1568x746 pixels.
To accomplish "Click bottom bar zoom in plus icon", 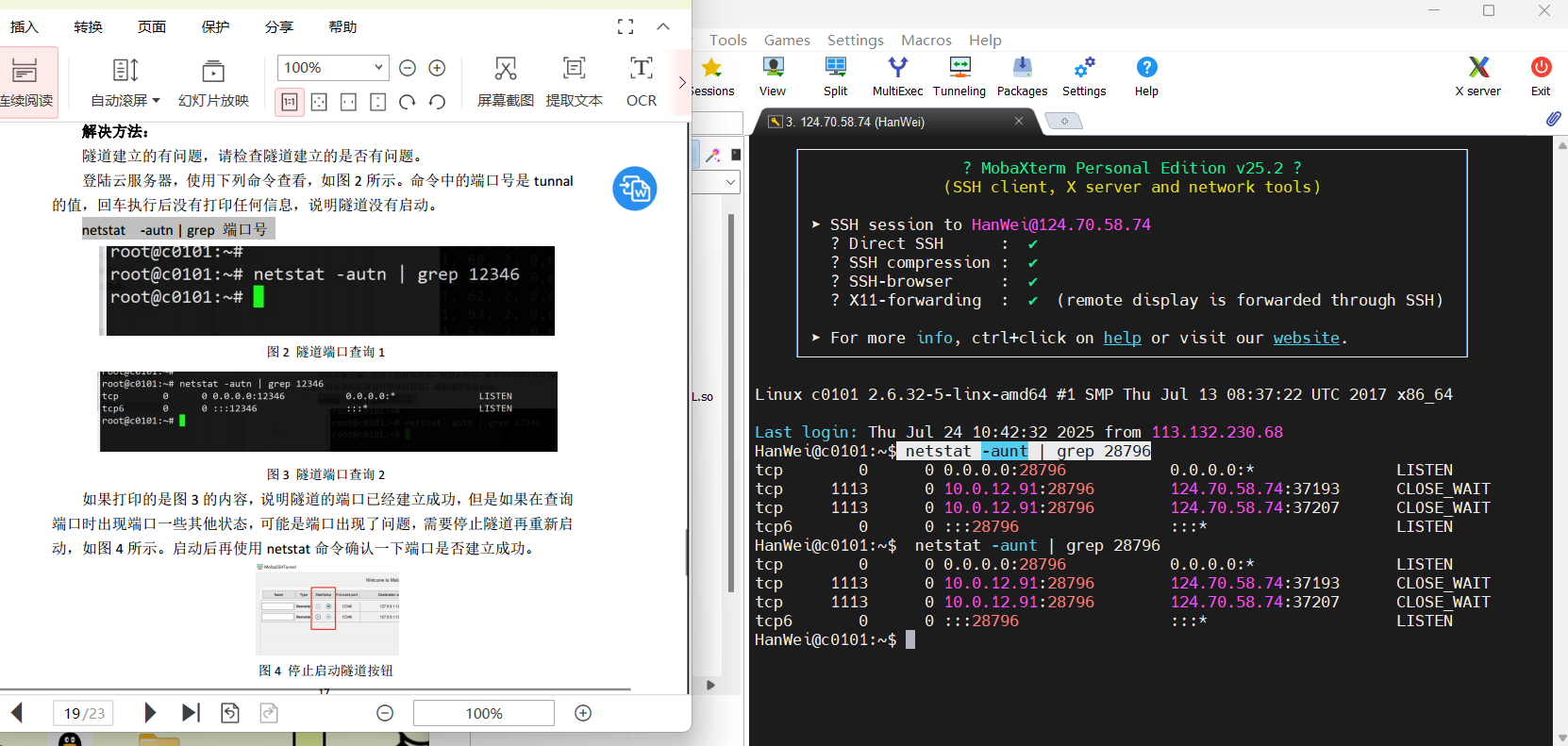I will tap(583, 713).
